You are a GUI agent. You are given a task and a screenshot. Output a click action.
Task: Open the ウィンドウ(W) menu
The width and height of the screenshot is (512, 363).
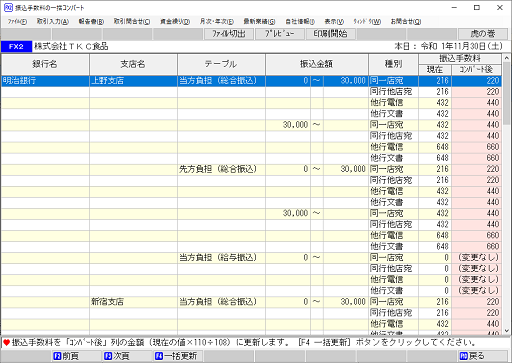(367, 22)
